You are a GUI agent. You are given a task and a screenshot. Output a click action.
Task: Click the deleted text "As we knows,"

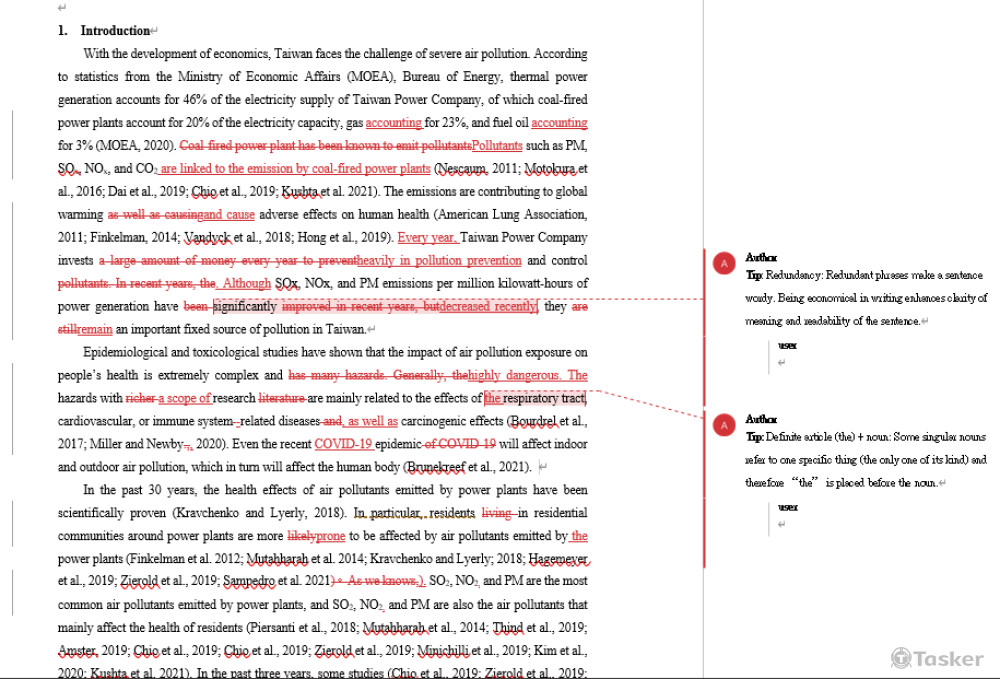coord(386,581)
